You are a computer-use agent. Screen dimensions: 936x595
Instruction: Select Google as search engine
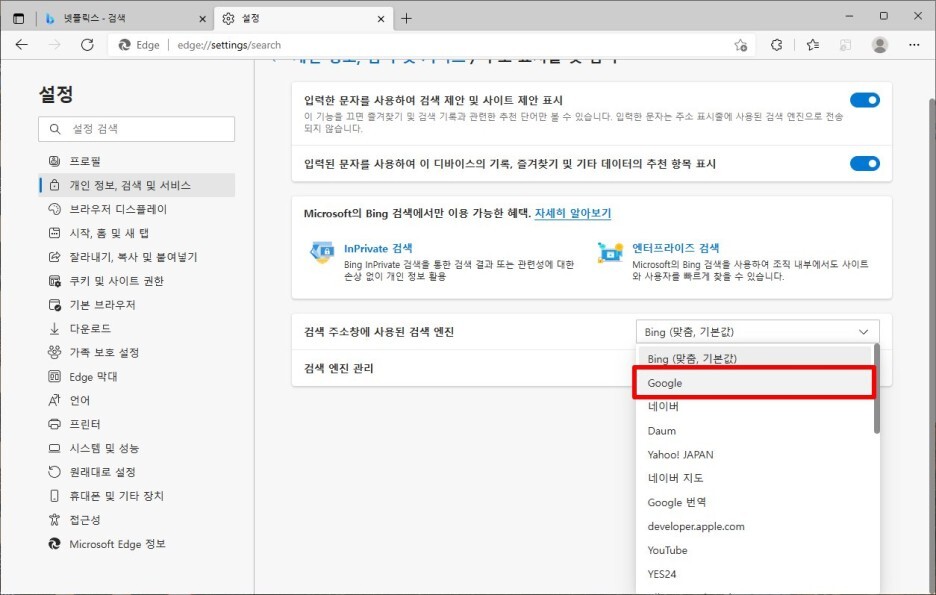[x=755, y=383]
